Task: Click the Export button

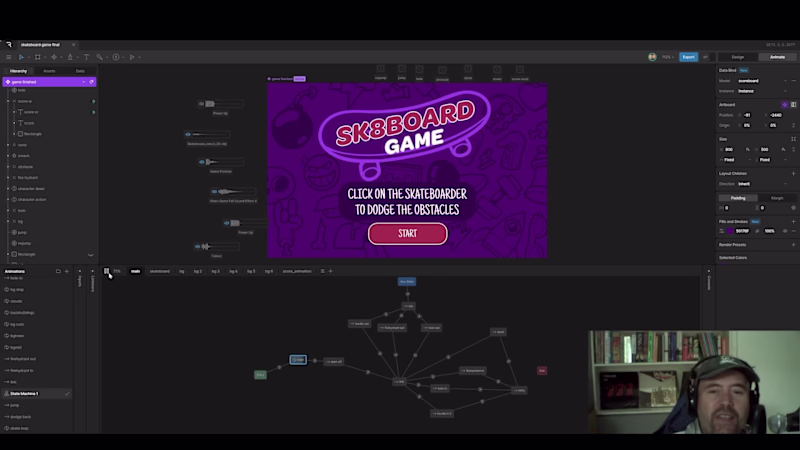Action: 688,57
